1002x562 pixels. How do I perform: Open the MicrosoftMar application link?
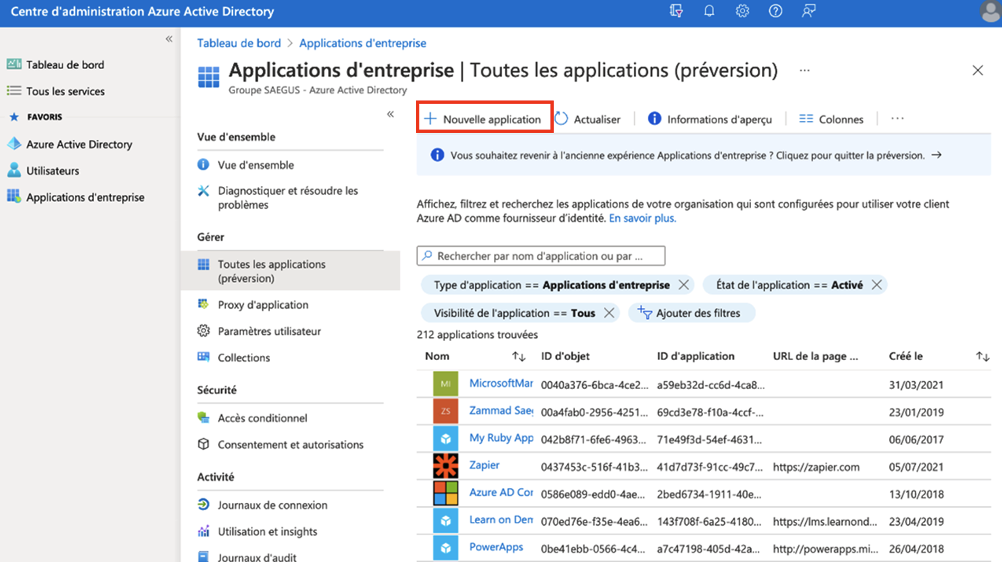[x=501, y=383]
